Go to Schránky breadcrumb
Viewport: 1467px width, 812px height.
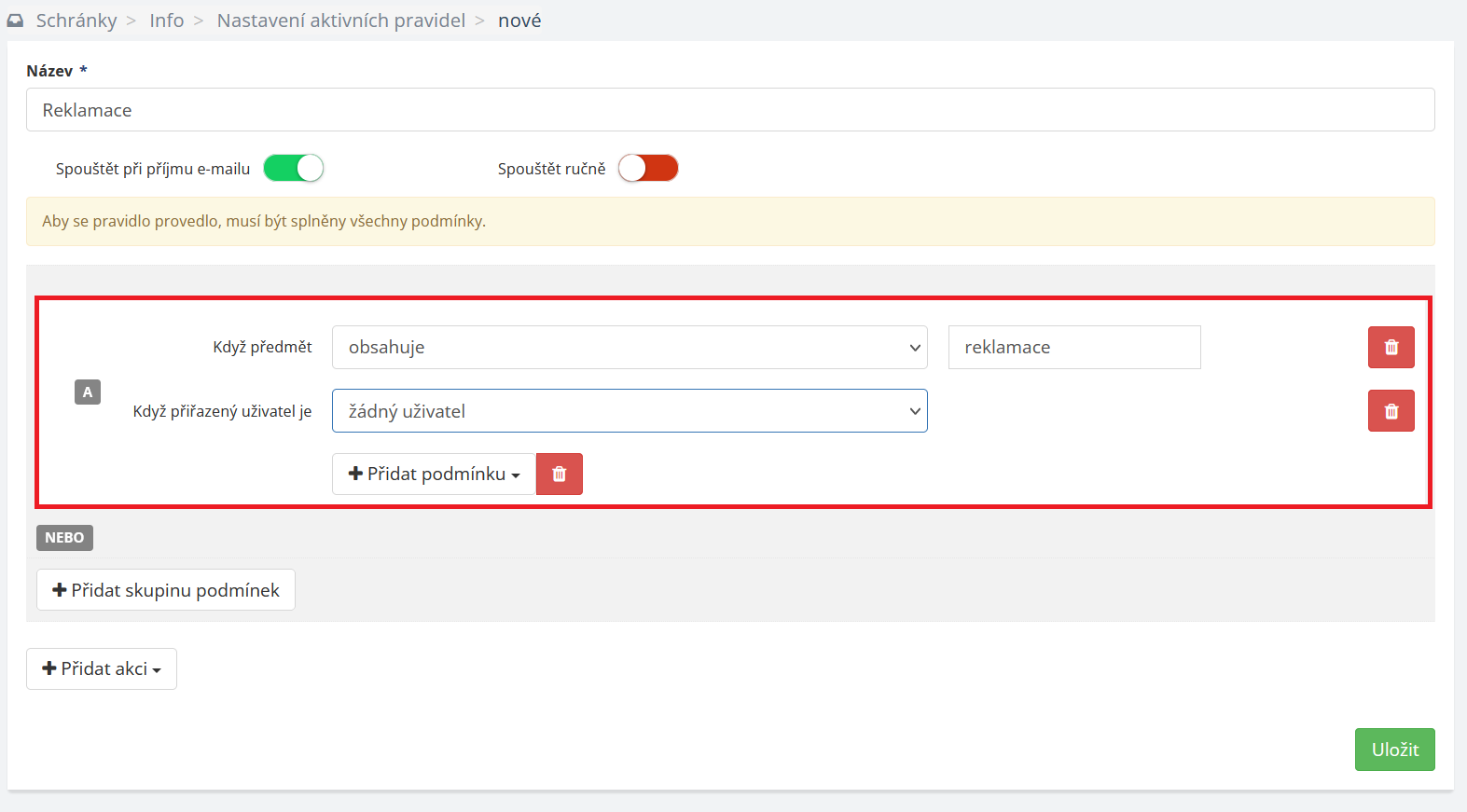(x=76, y=21)
